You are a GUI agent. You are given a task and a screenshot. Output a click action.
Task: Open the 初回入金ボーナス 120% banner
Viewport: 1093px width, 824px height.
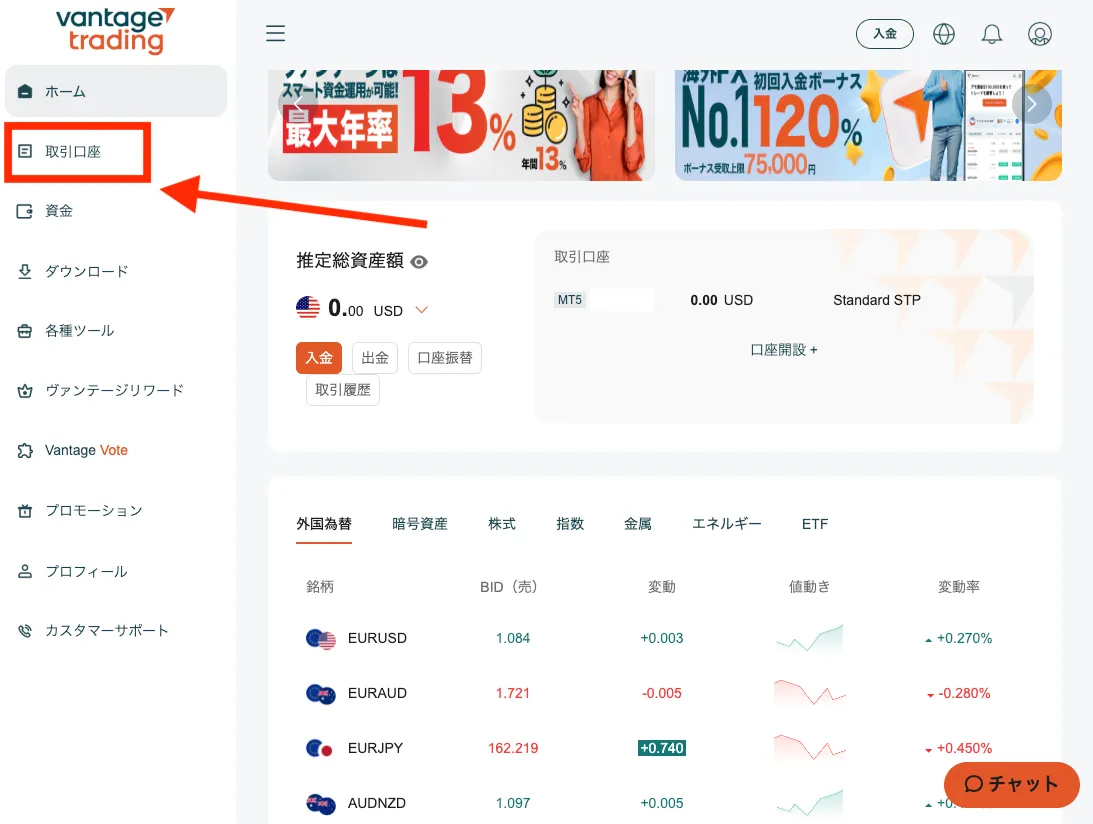(868, 125)
